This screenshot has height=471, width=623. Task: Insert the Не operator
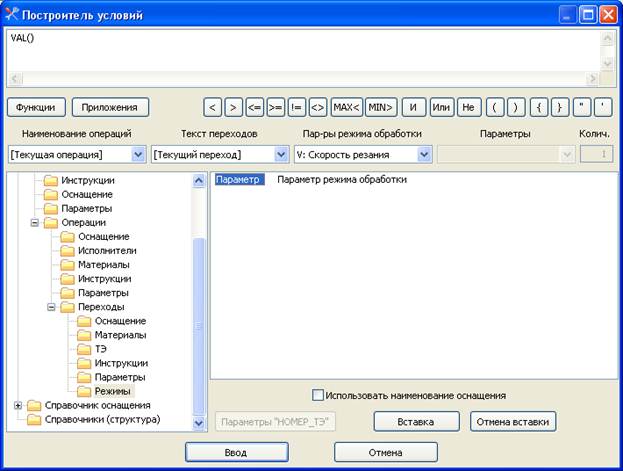[469, 107]
